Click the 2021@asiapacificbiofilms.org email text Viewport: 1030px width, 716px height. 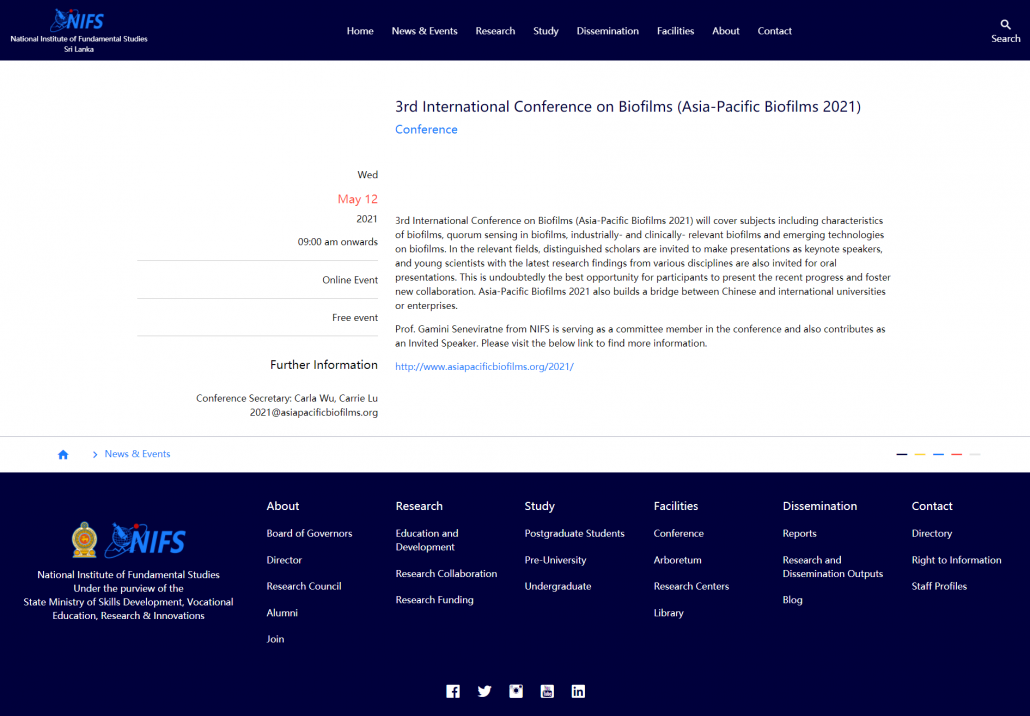coord(313,413)
